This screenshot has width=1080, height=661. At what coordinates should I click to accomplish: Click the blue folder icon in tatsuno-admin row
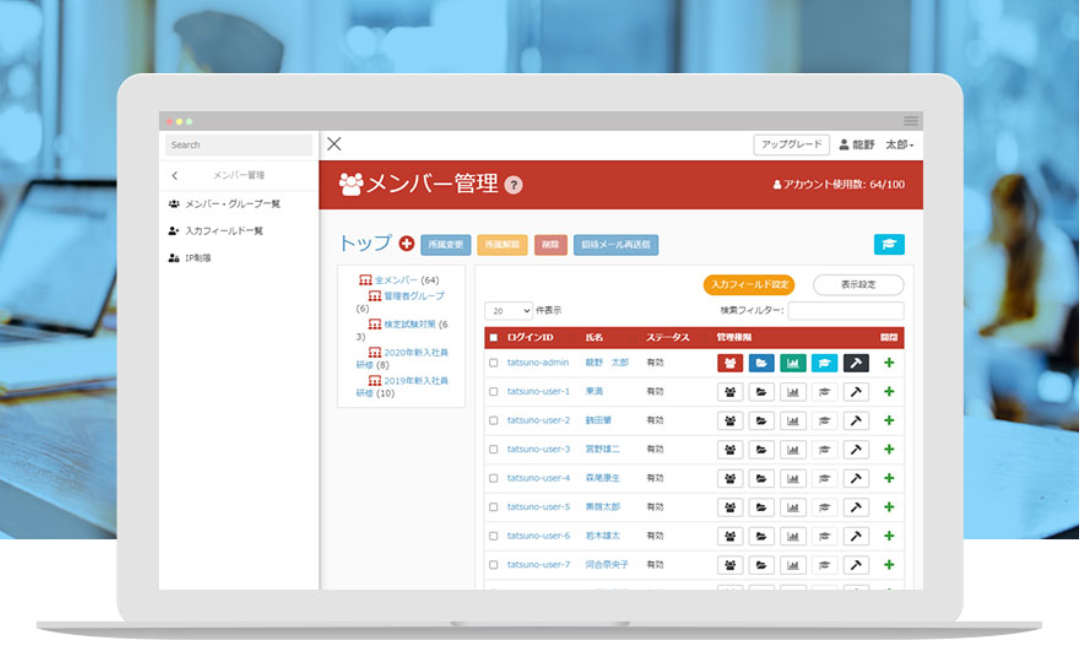(x=761, y=363)
